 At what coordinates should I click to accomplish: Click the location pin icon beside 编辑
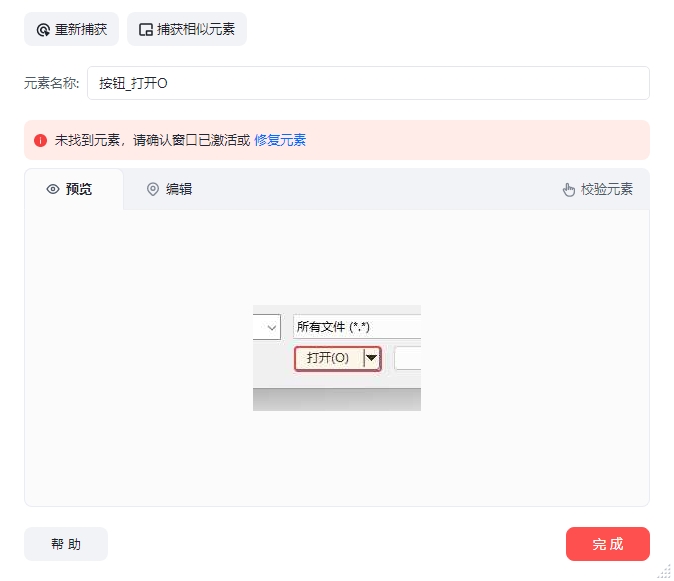click(153, 189)
